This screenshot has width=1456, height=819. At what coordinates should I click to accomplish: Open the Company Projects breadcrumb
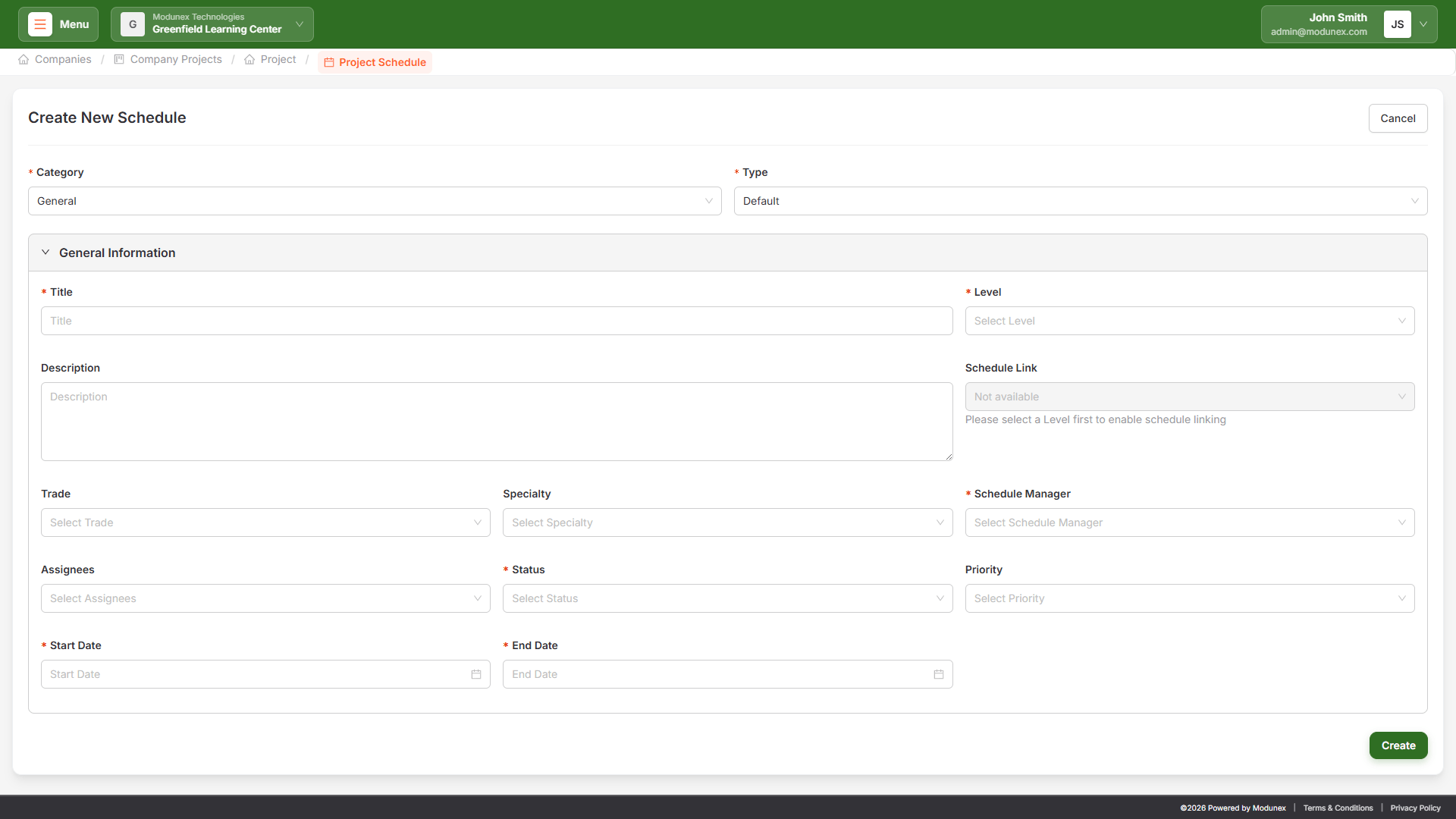point(176,59)
